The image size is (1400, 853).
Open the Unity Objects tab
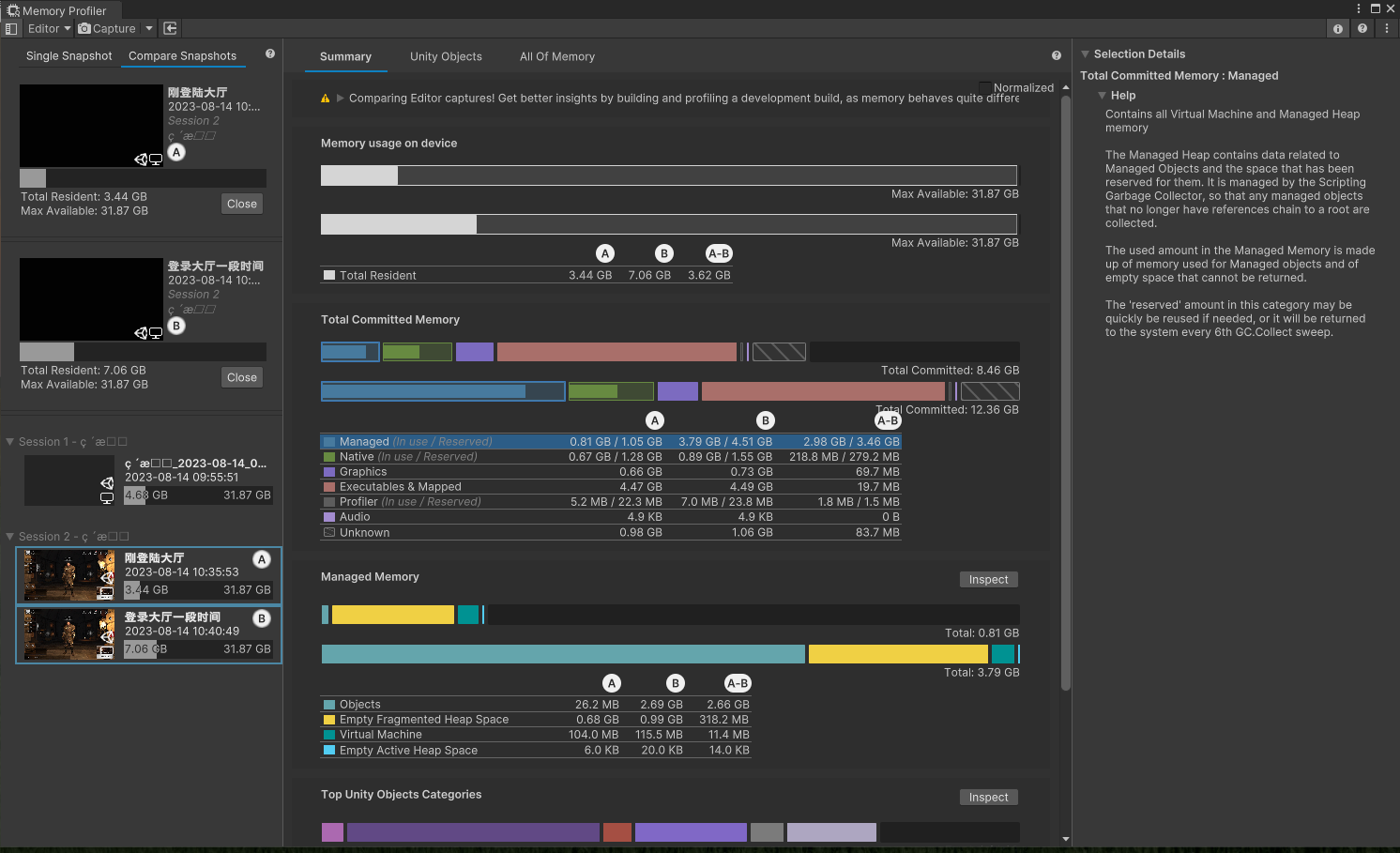tap(446, 57)
